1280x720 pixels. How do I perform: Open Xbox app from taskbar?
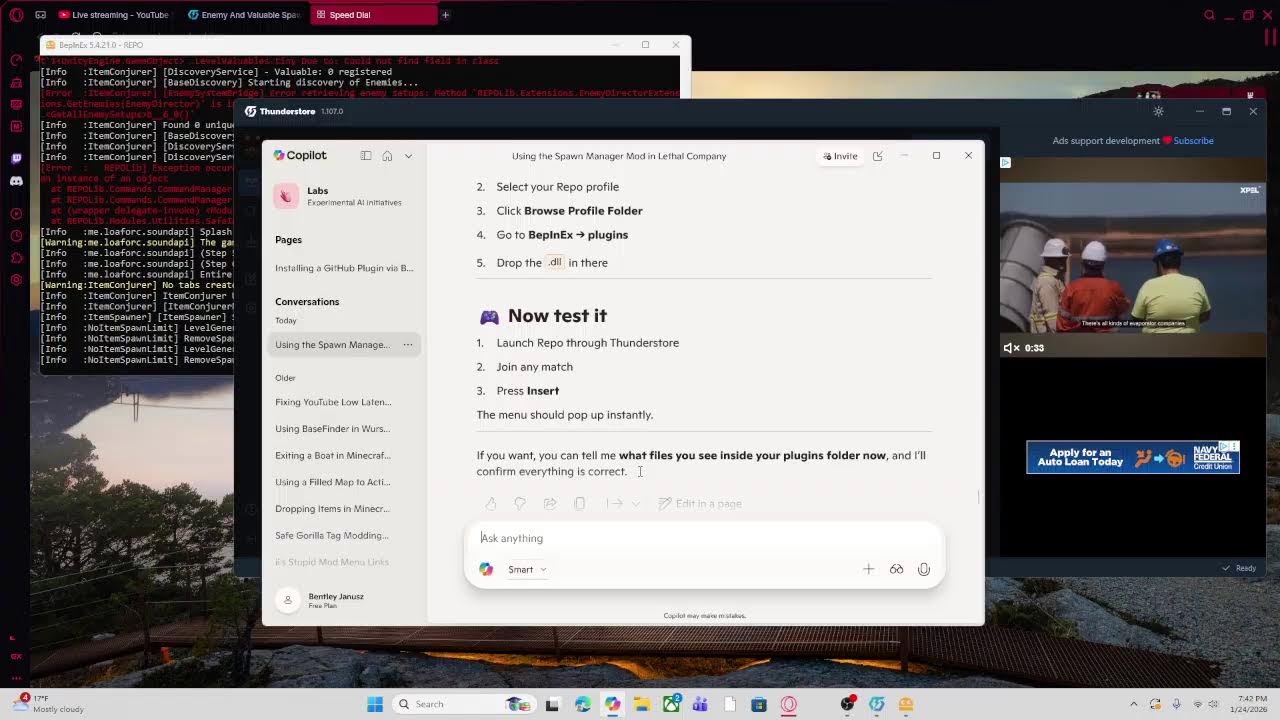click(671, 704)
